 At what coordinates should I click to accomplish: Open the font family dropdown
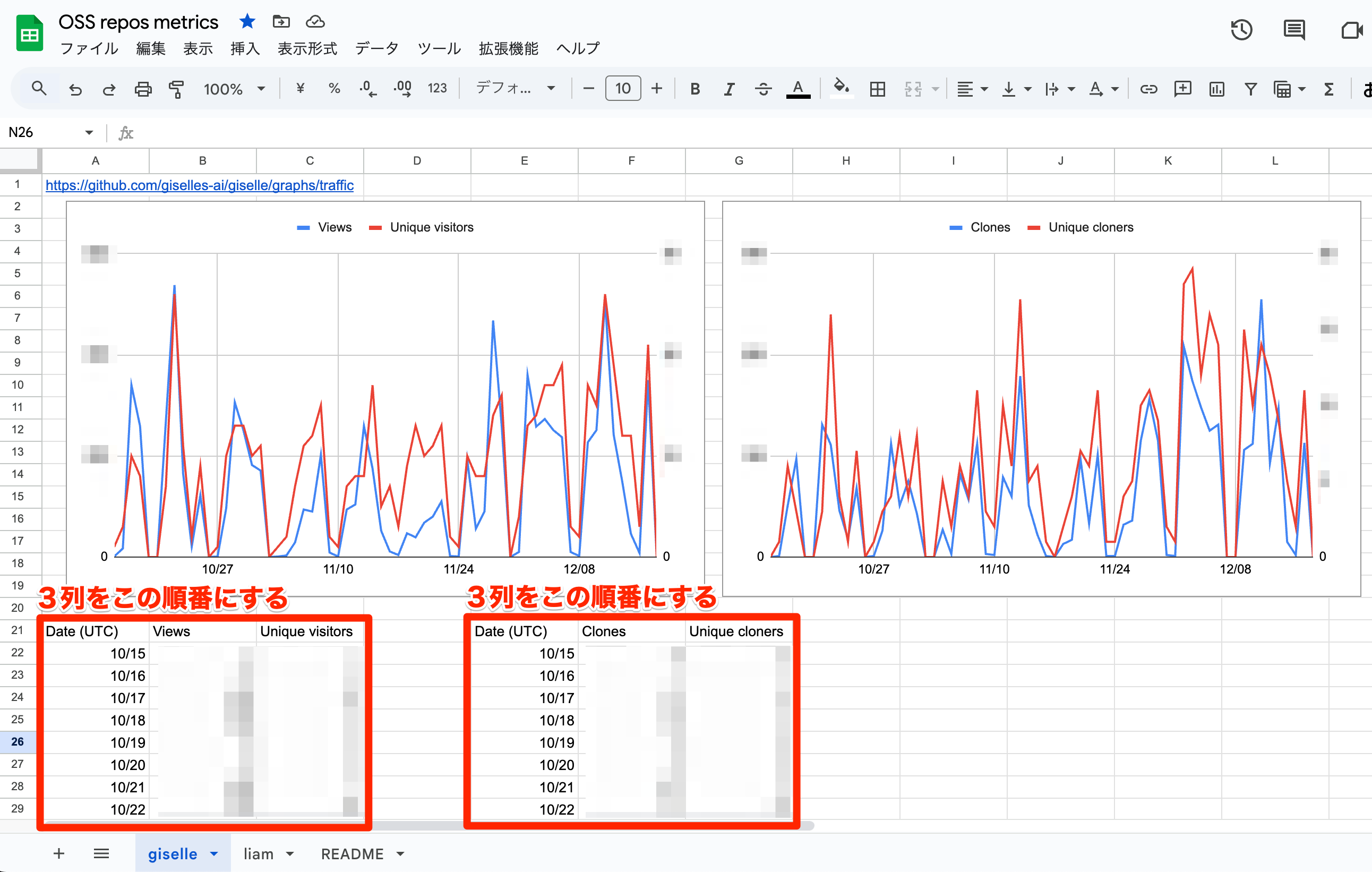point(516,88)
